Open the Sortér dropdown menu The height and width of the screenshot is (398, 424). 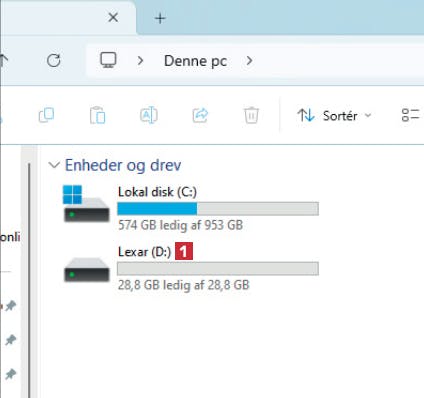coord(334,116)
